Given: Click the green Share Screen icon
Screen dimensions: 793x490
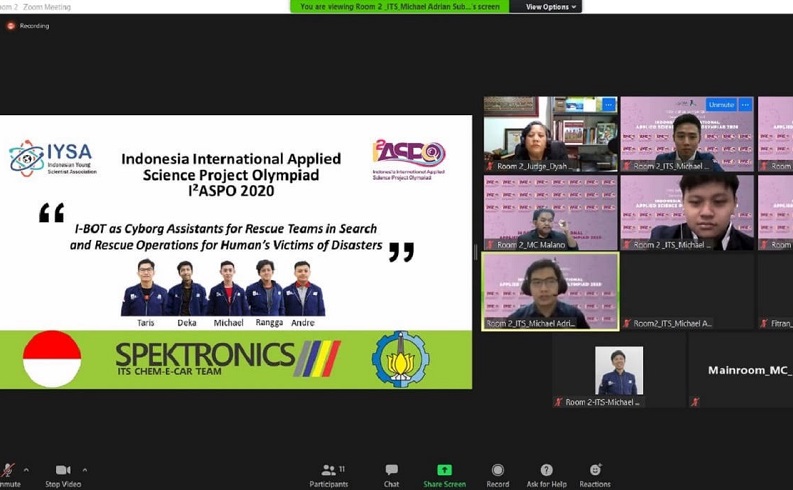Looking at the screenshot, I should point(444,471).
